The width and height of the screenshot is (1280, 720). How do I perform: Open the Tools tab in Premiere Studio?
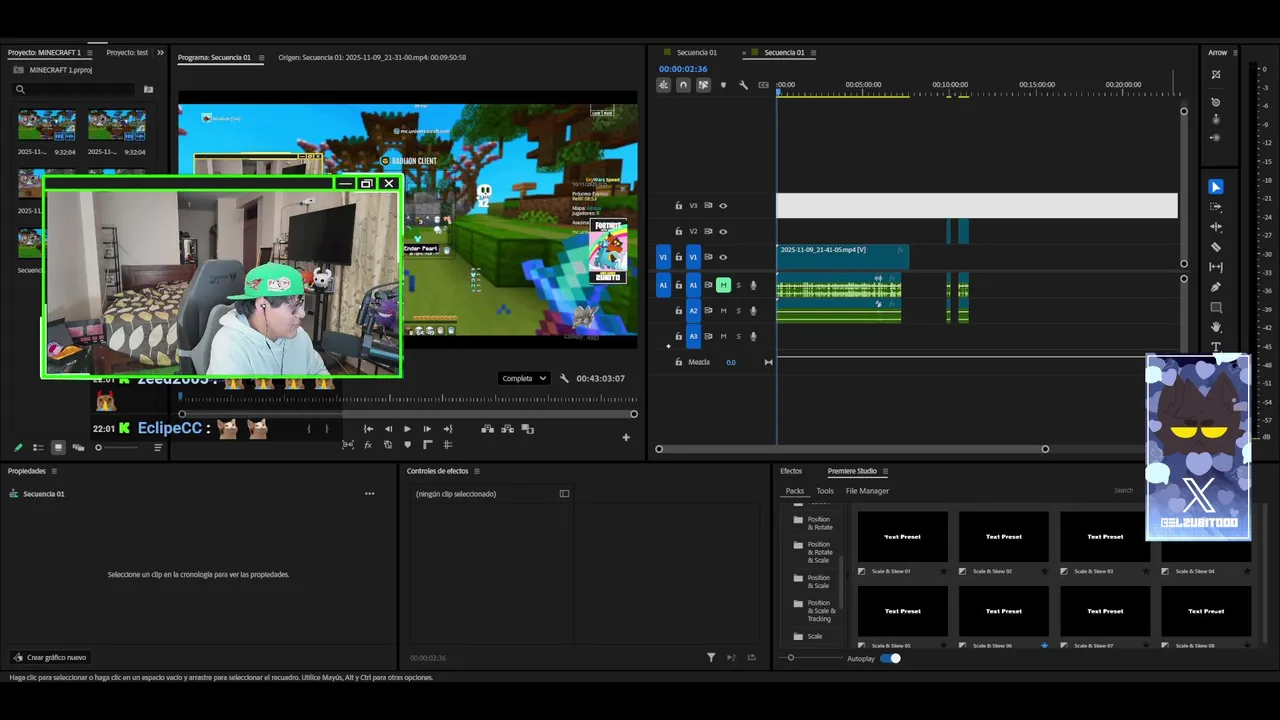[x=825, y=491]
